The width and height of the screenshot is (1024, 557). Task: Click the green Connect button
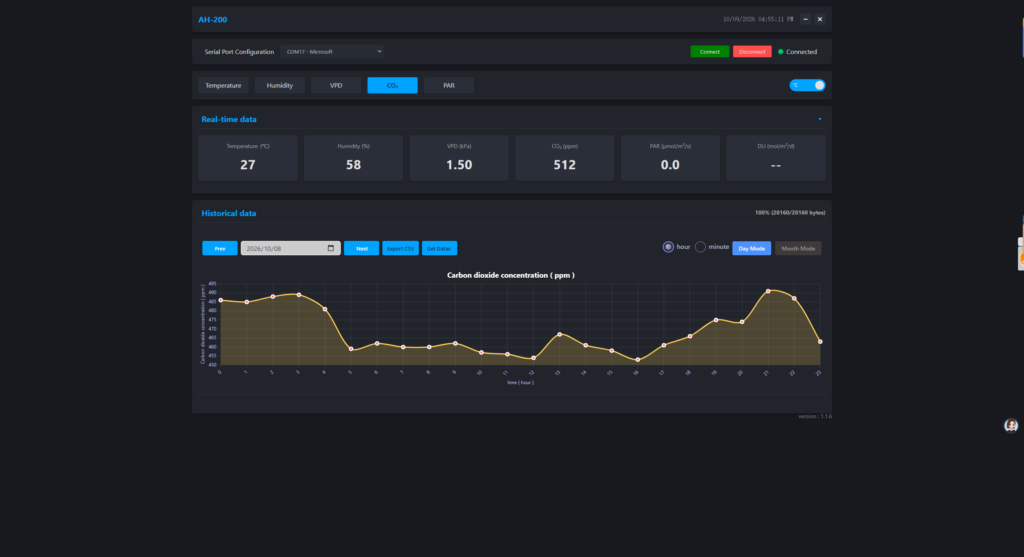pos(710,52)
